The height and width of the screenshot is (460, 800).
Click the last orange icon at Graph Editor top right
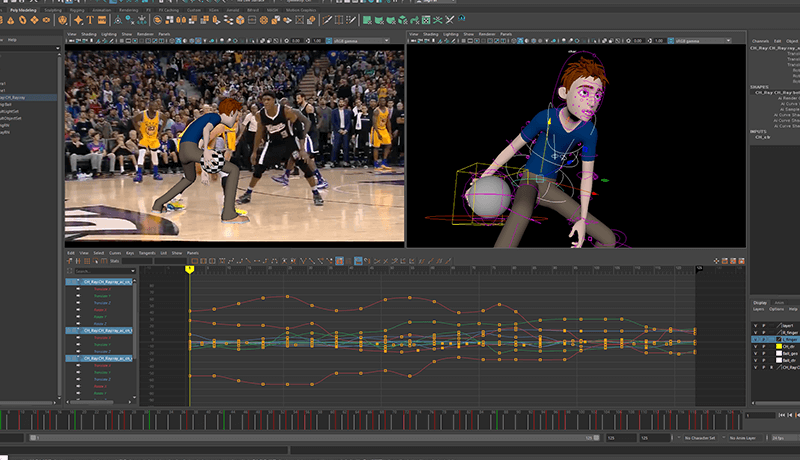(x=741, y=261)
